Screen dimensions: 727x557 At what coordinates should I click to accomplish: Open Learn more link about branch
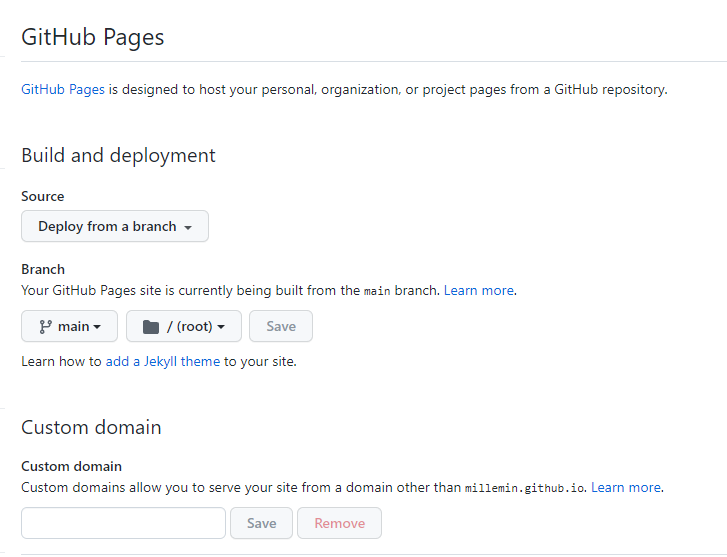pos(479,290)
